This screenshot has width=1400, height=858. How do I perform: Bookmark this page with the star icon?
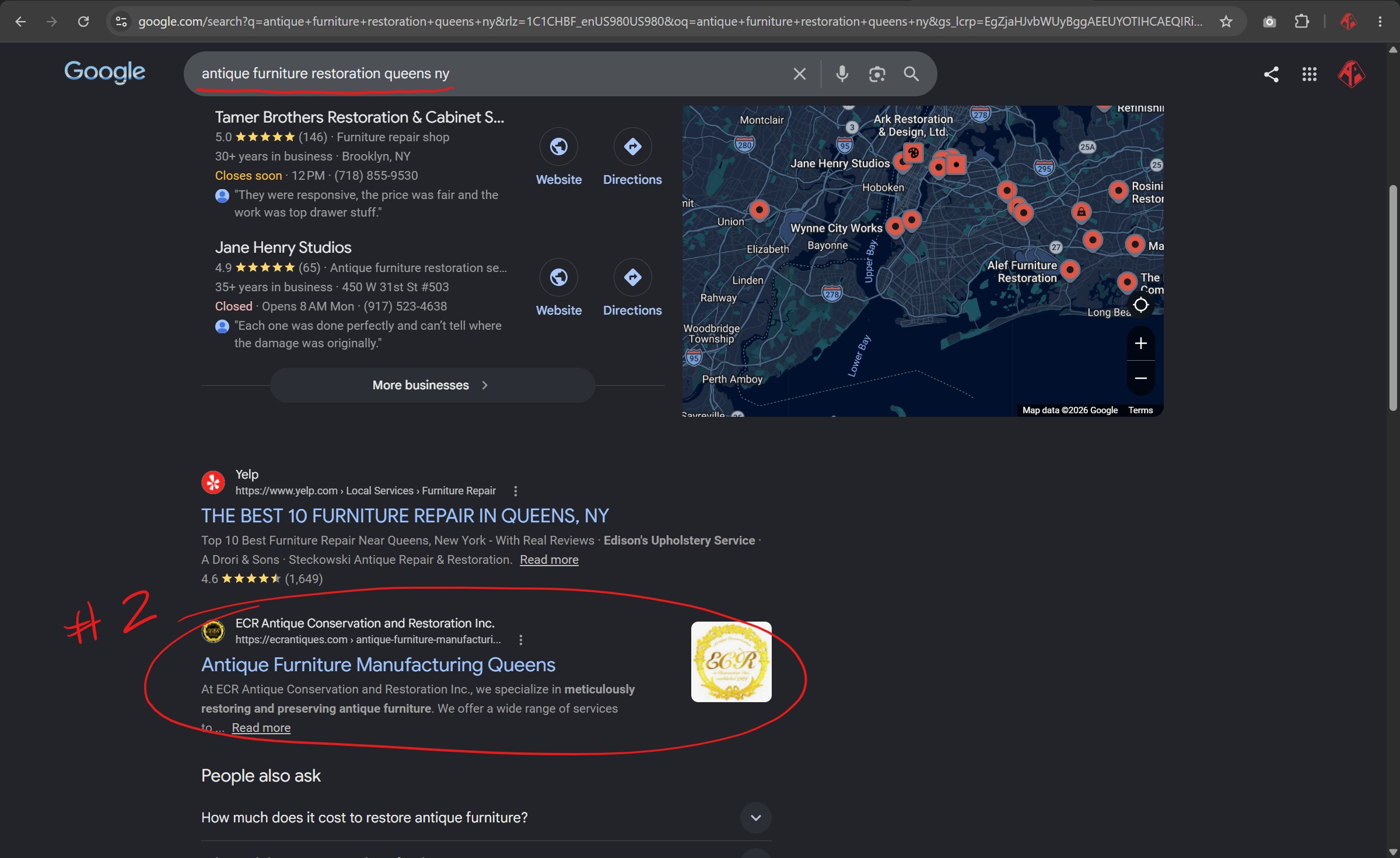[1226, 22]
